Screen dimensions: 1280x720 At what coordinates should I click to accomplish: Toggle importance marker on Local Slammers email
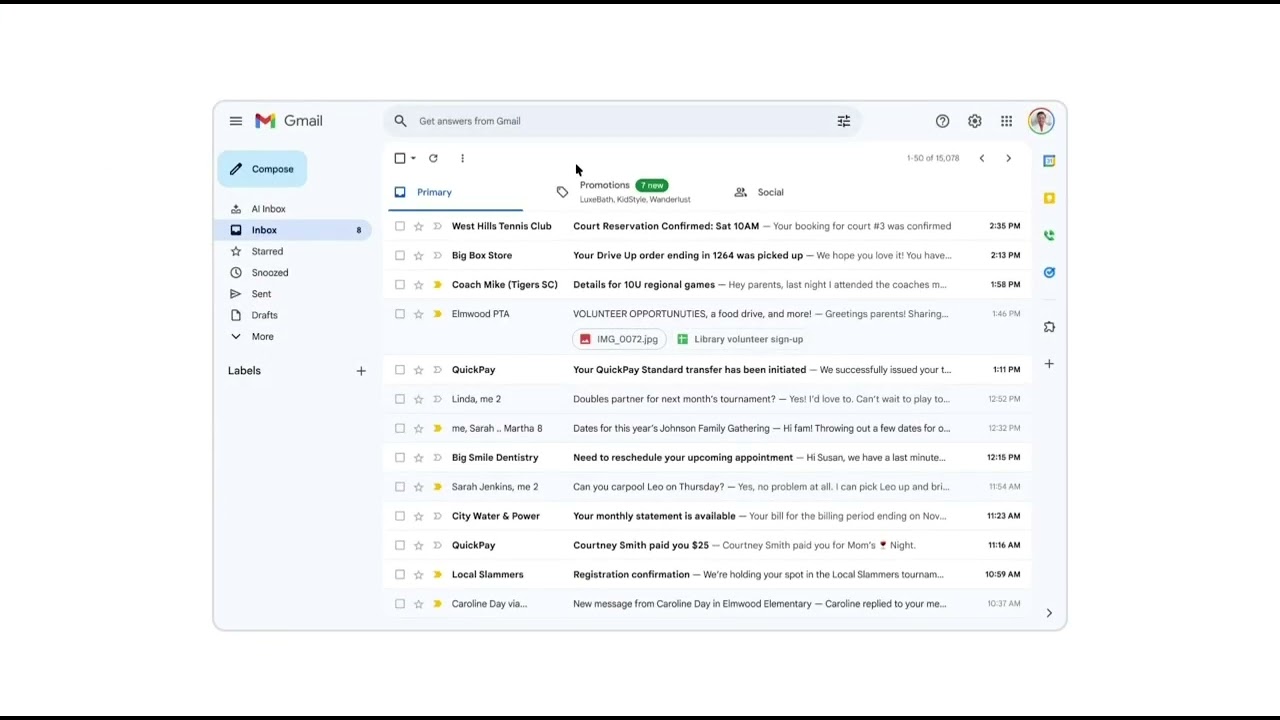click(x=437, y=575)
